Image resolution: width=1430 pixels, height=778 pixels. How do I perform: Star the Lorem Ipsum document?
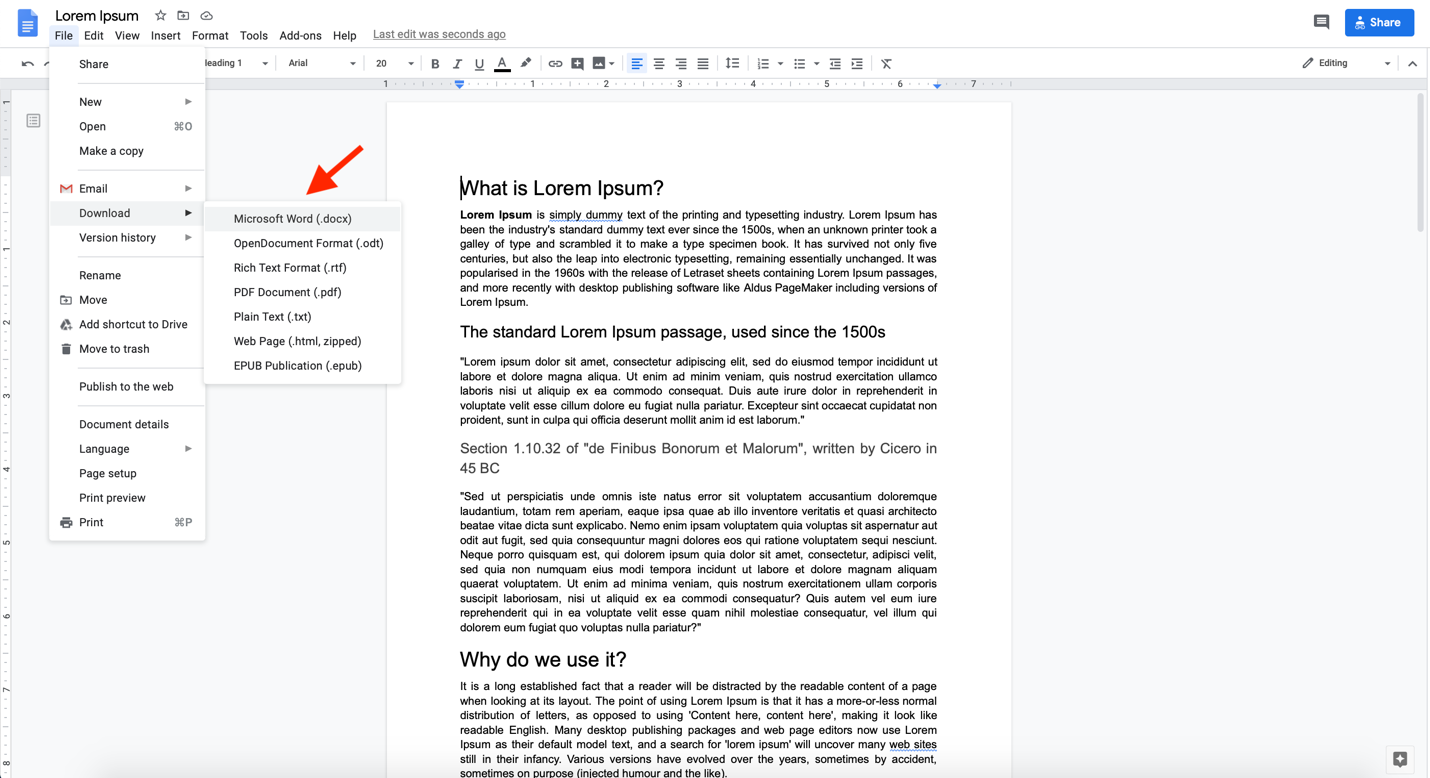click(x=160, y=16)
